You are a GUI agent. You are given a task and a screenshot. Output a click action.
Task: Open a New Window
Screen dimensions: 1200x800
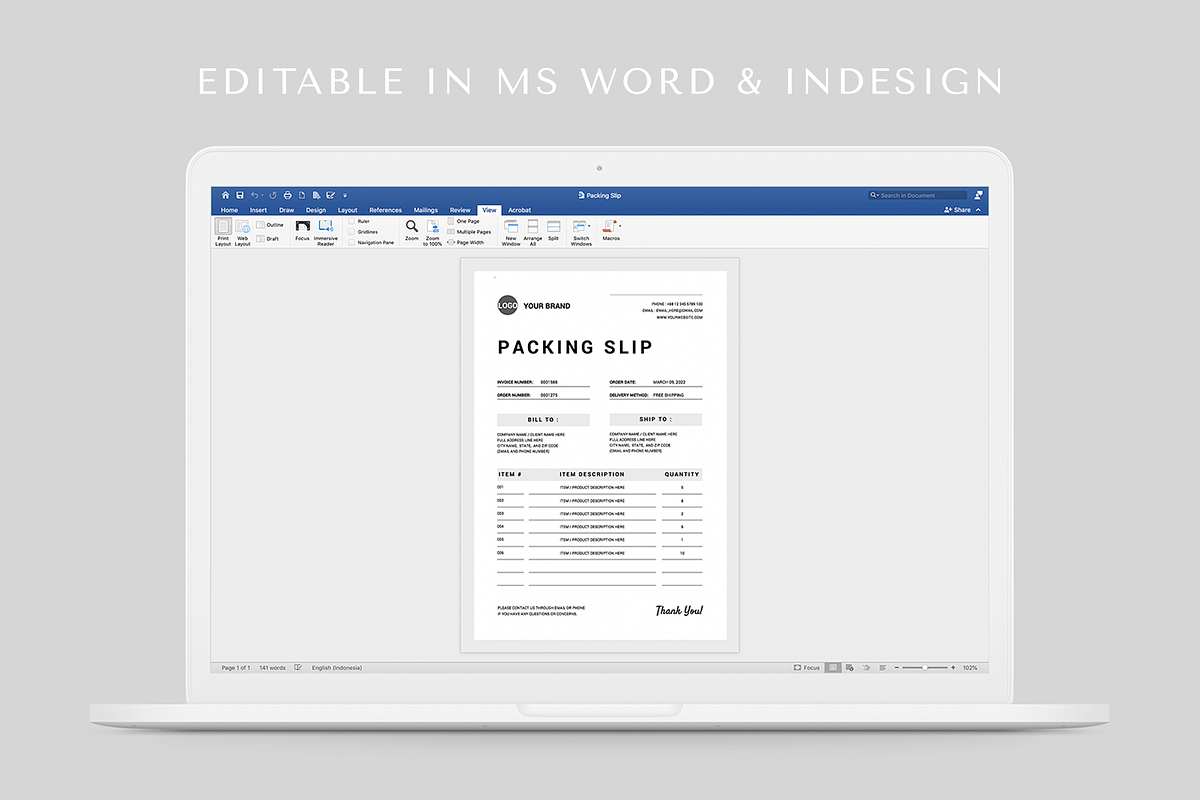(511, 228)
